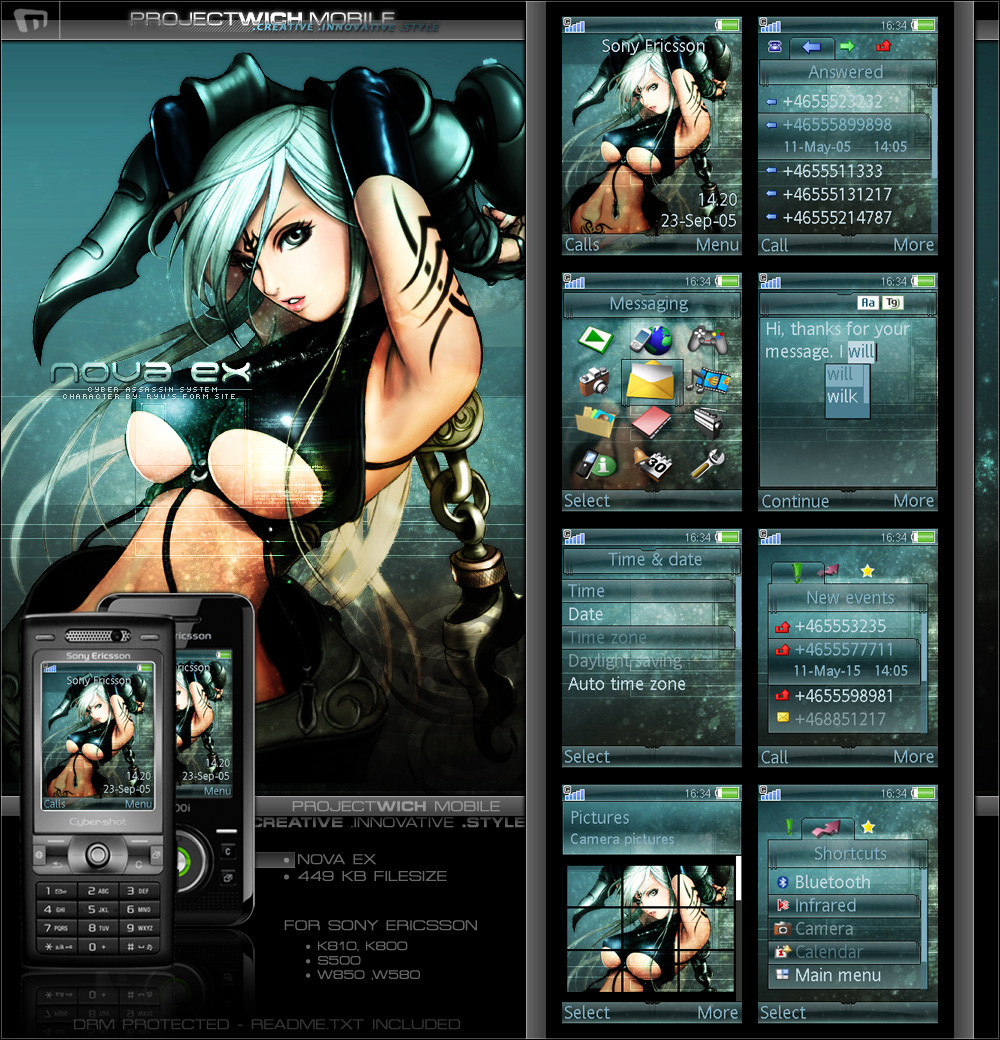Select Main menu shortcut entry
Screen dimensions: 1000x1040
tap(845, 975)
